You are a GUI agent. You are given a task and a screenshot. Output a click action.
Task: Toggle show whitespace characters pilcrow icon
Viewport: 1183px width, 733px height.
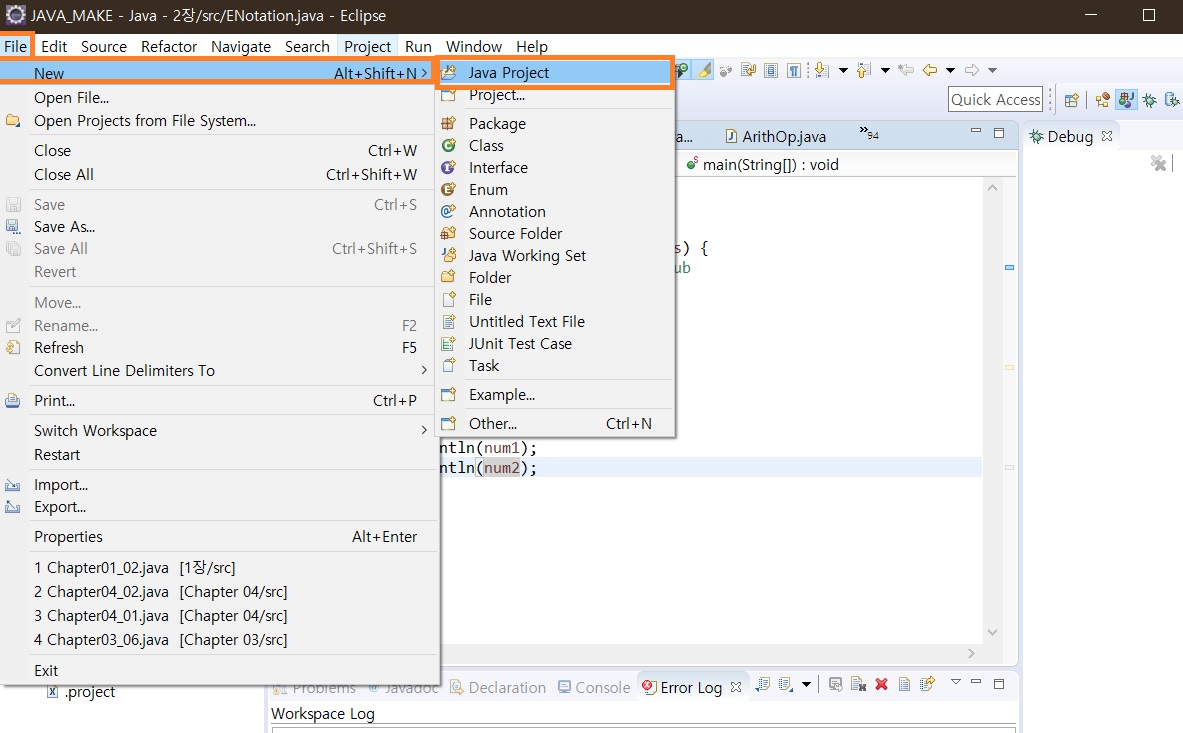click(794, 70)
